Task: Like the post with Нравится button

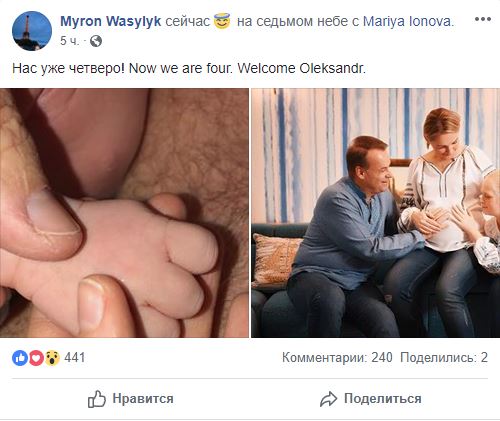Action: click(x=130, y=399)
